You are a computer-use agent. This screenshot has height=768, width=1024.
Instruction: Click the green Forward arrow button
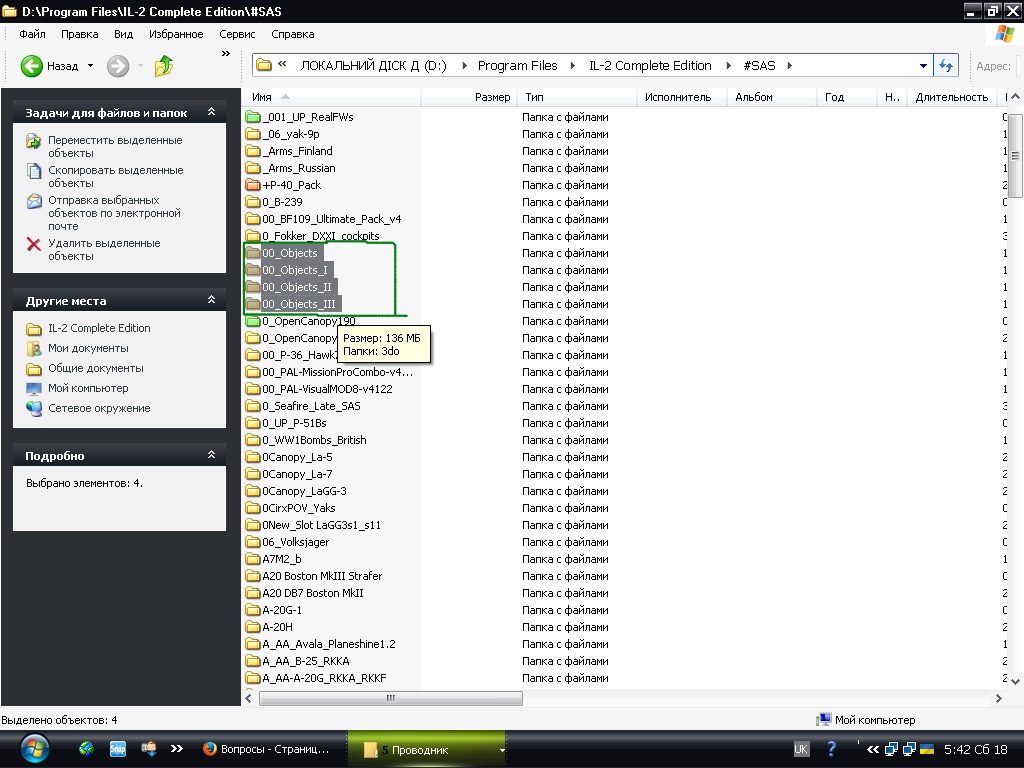tap(118, 66)
